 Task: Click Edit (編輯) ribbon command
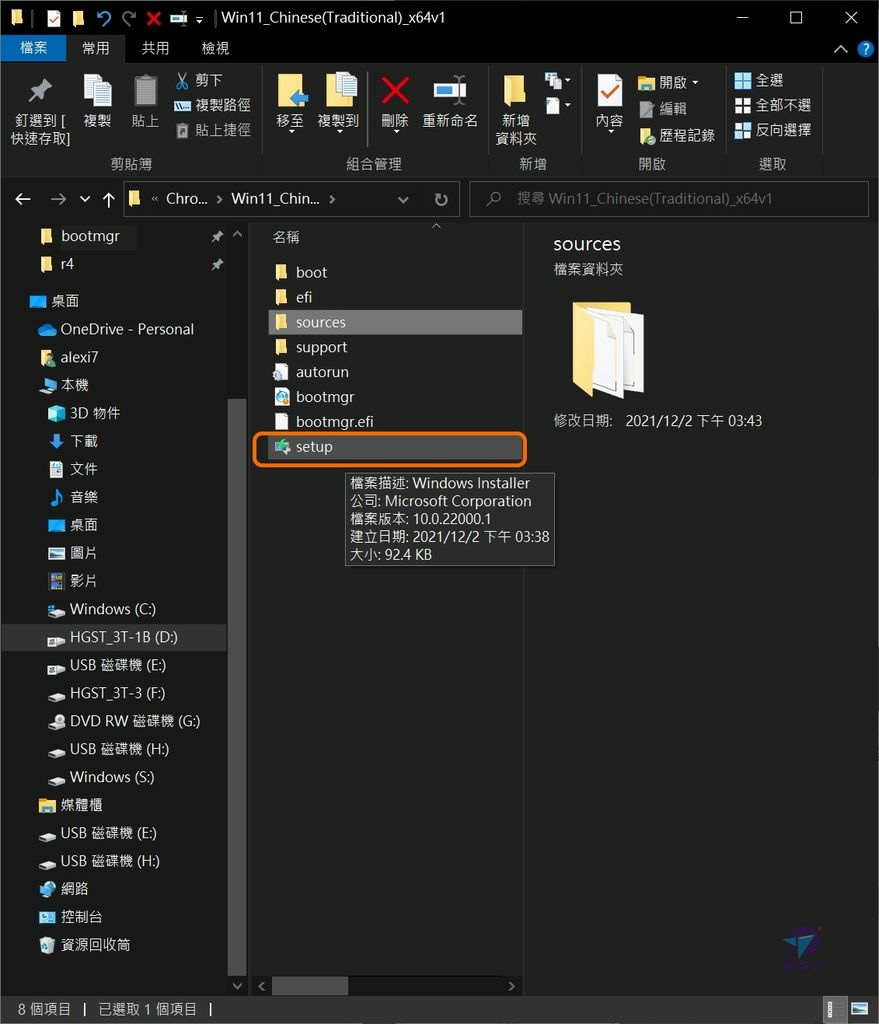[x=663, y=108]
